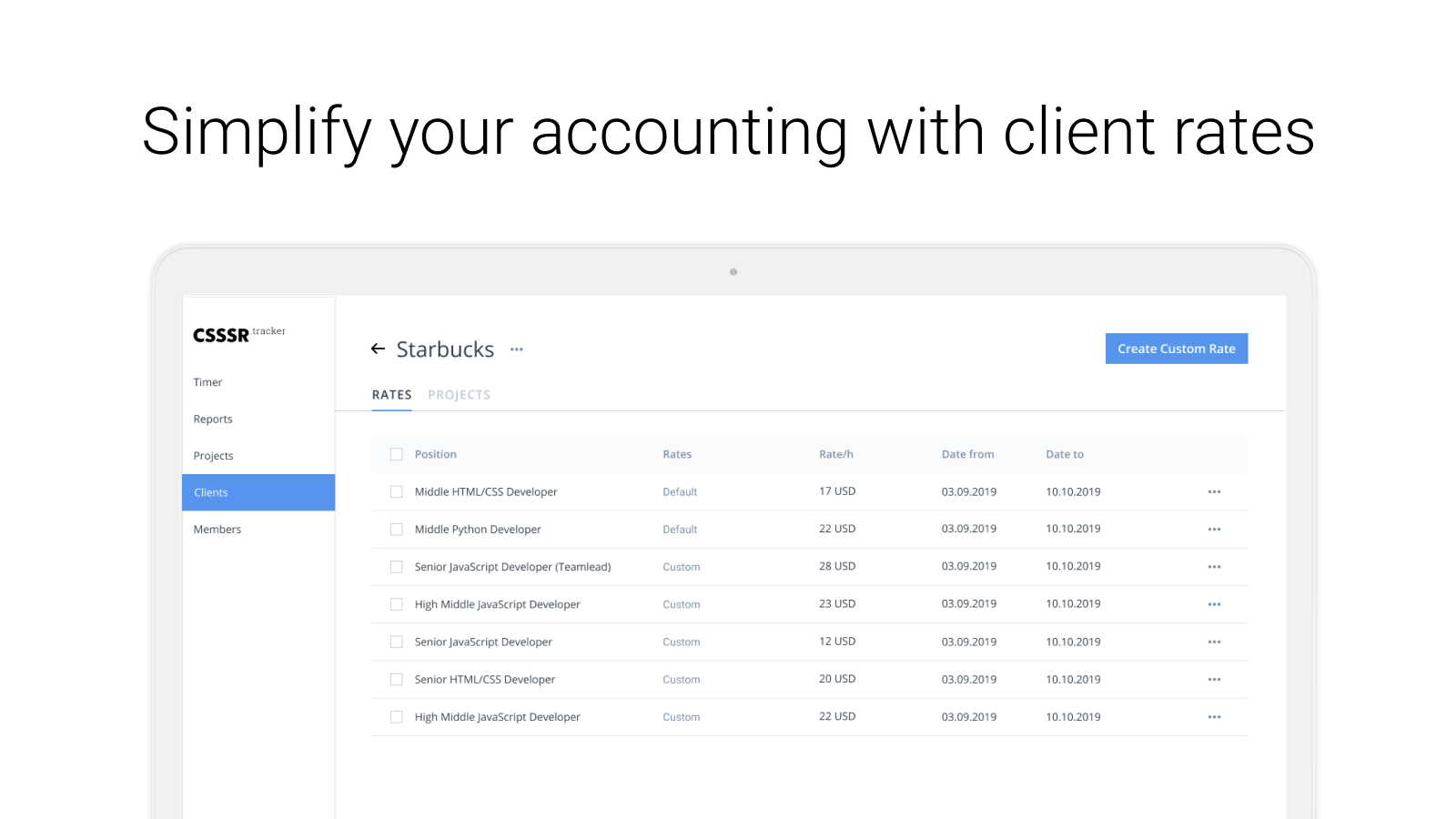Open actions menu for Senior JavaScript Developer 12 USD row
The width and height of the screenshot is (1456, 819).
[x=1214, y=642]
